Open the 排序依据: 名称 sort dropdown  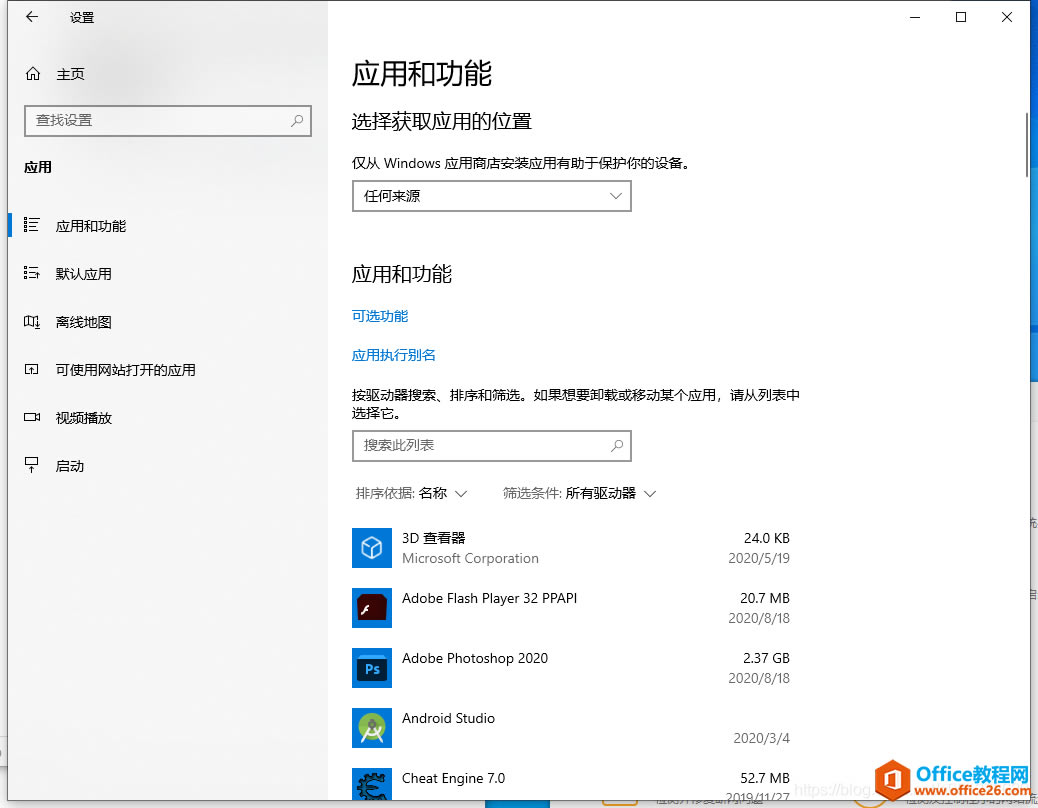411,493
